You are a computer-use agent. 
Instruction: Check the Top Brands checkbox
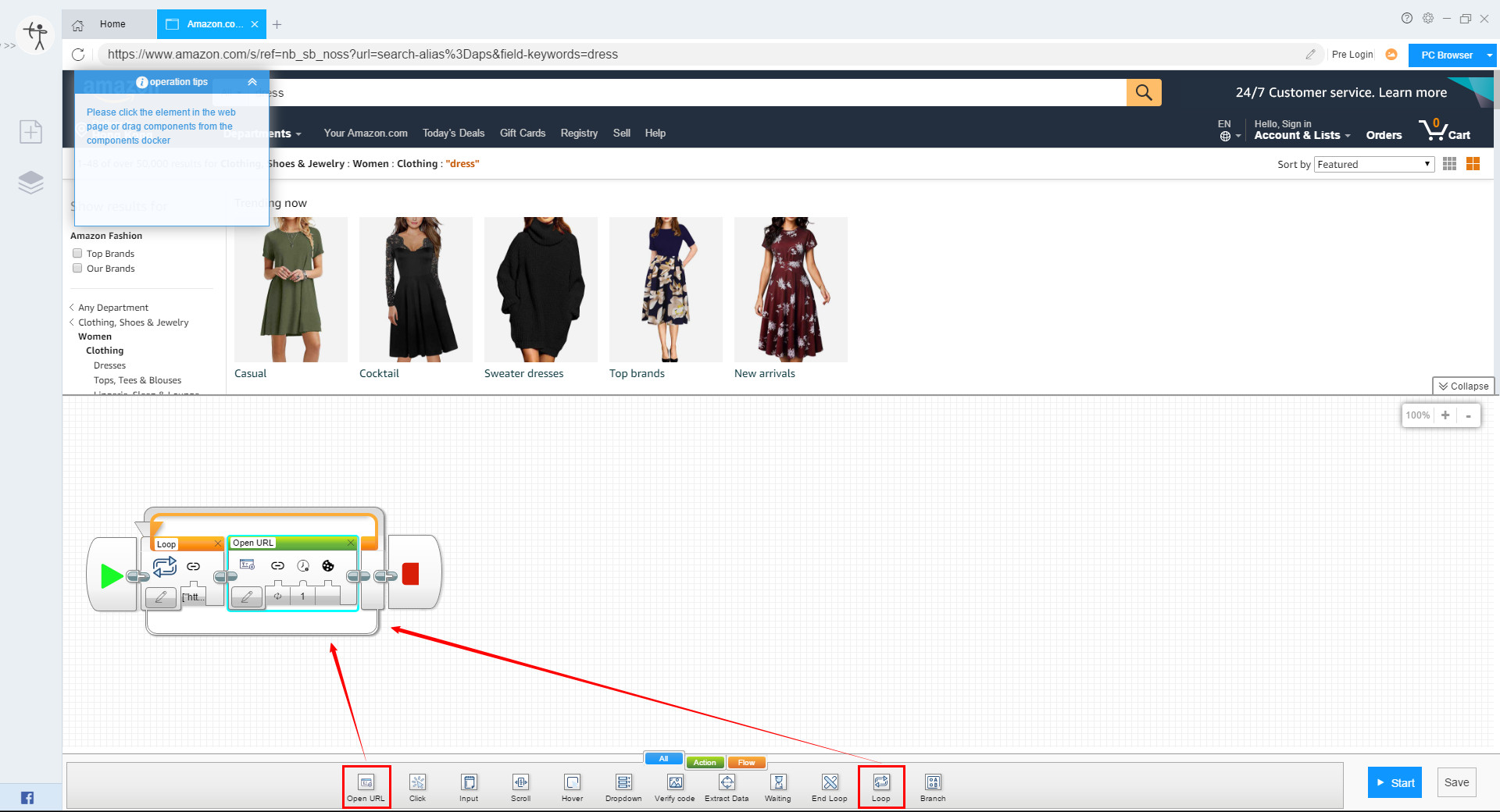(x=77, y=253)
